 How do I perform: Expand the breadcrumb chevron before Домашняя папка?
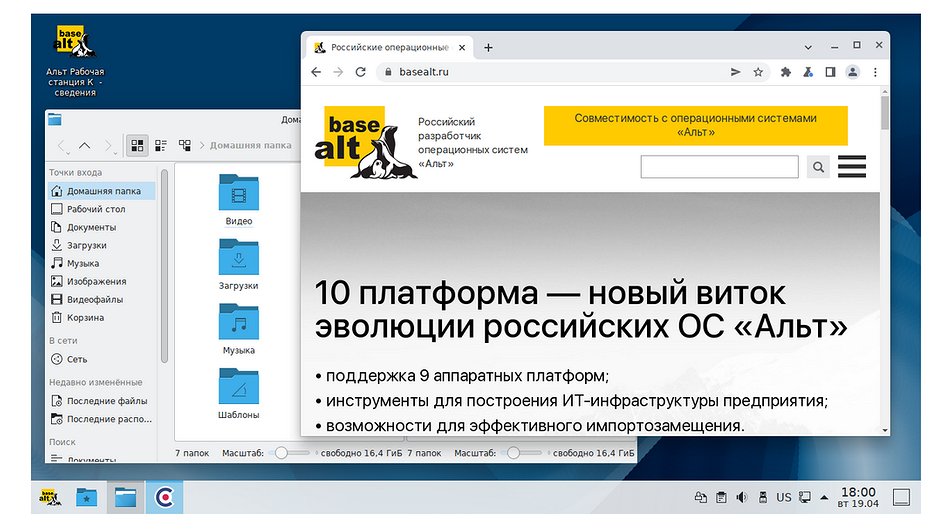(x=202, y=145)
